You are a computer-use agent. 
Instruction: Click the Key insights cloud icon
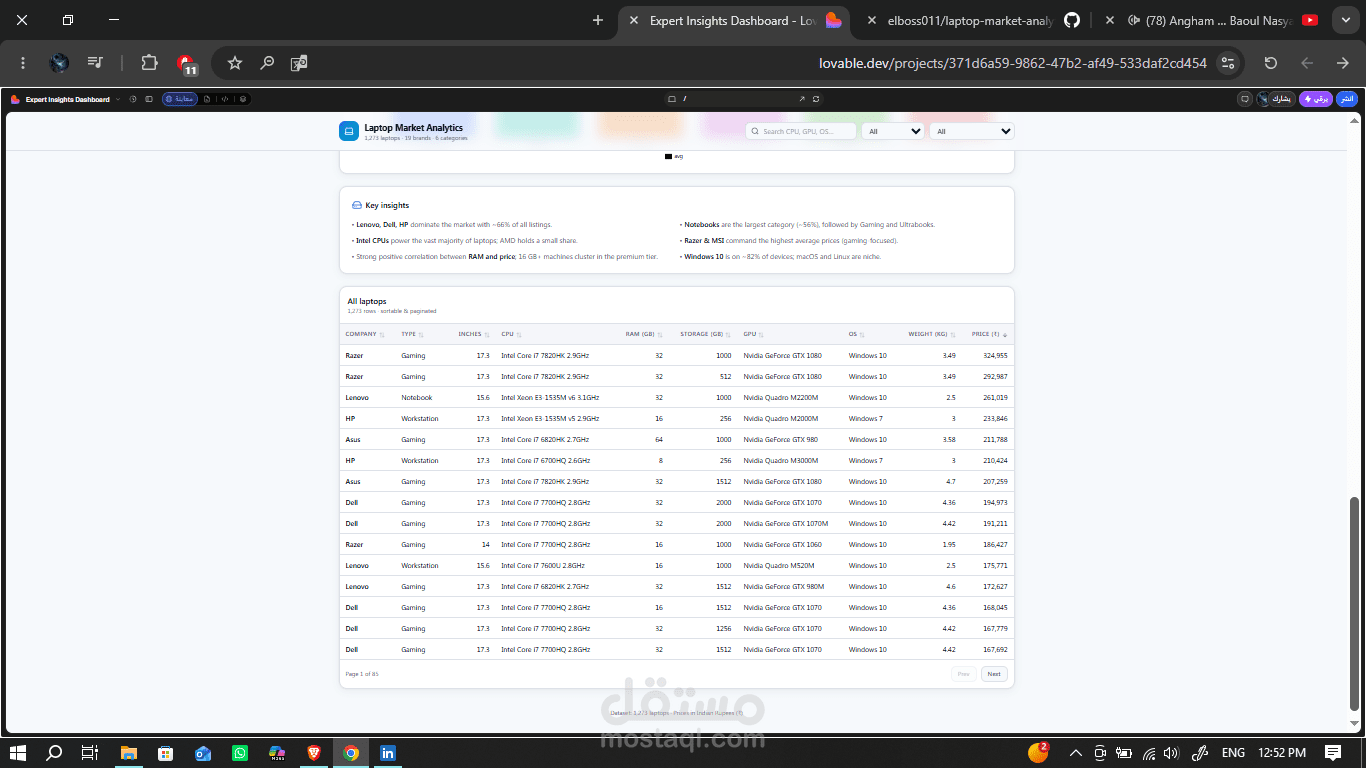(x=357, y=205)
